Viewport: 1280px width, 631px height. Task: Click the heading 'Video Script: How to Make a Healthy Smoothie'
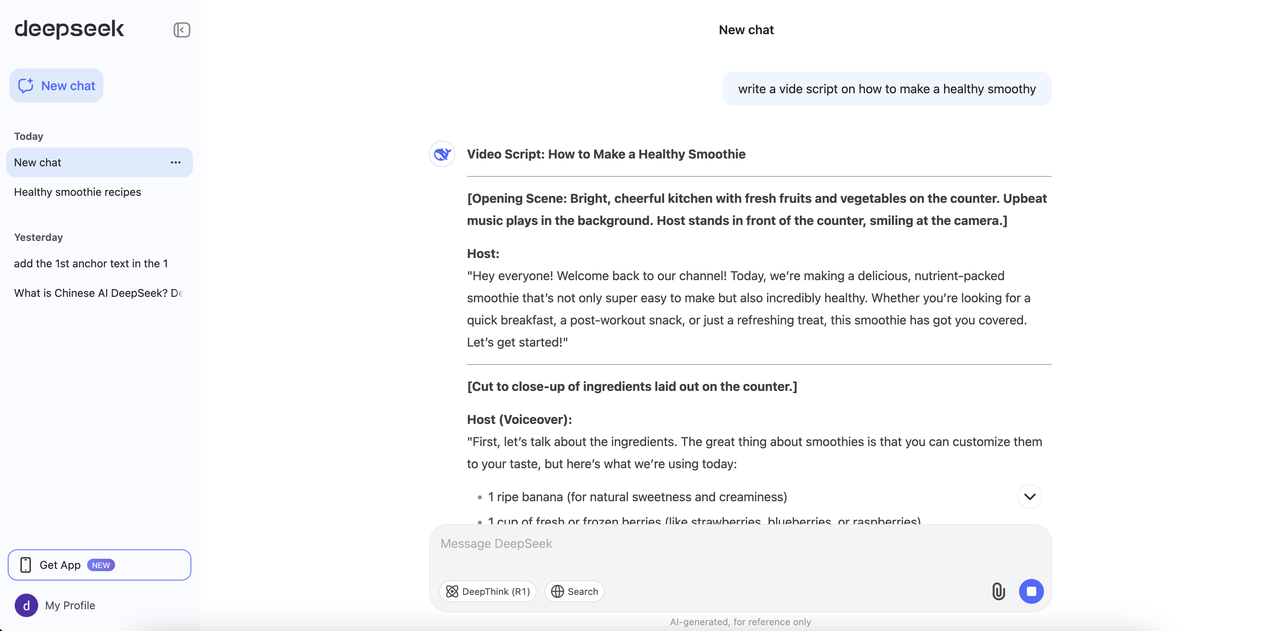pos(606,154)
